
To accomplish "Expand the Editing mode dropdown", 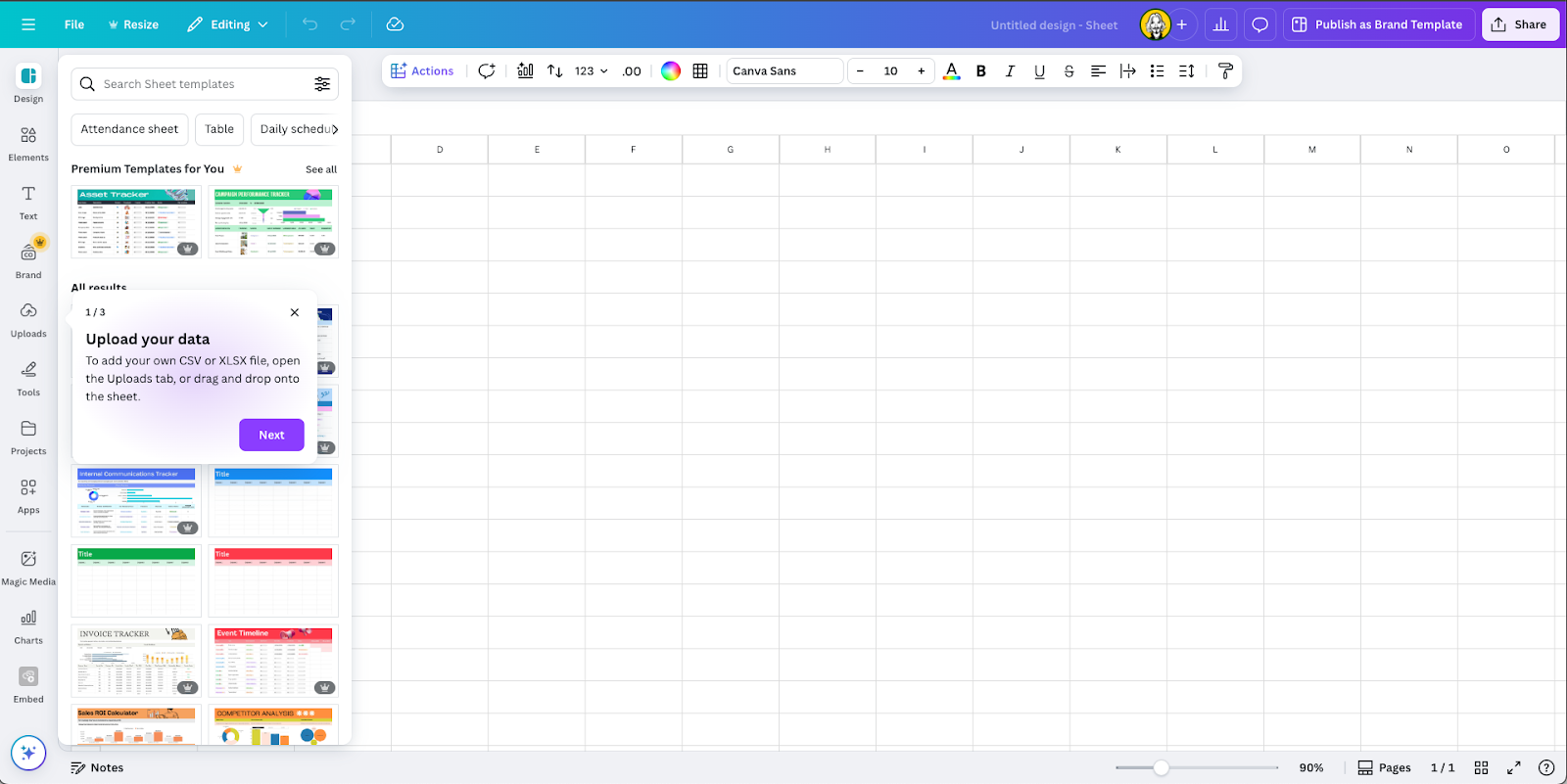I will 227,24.
